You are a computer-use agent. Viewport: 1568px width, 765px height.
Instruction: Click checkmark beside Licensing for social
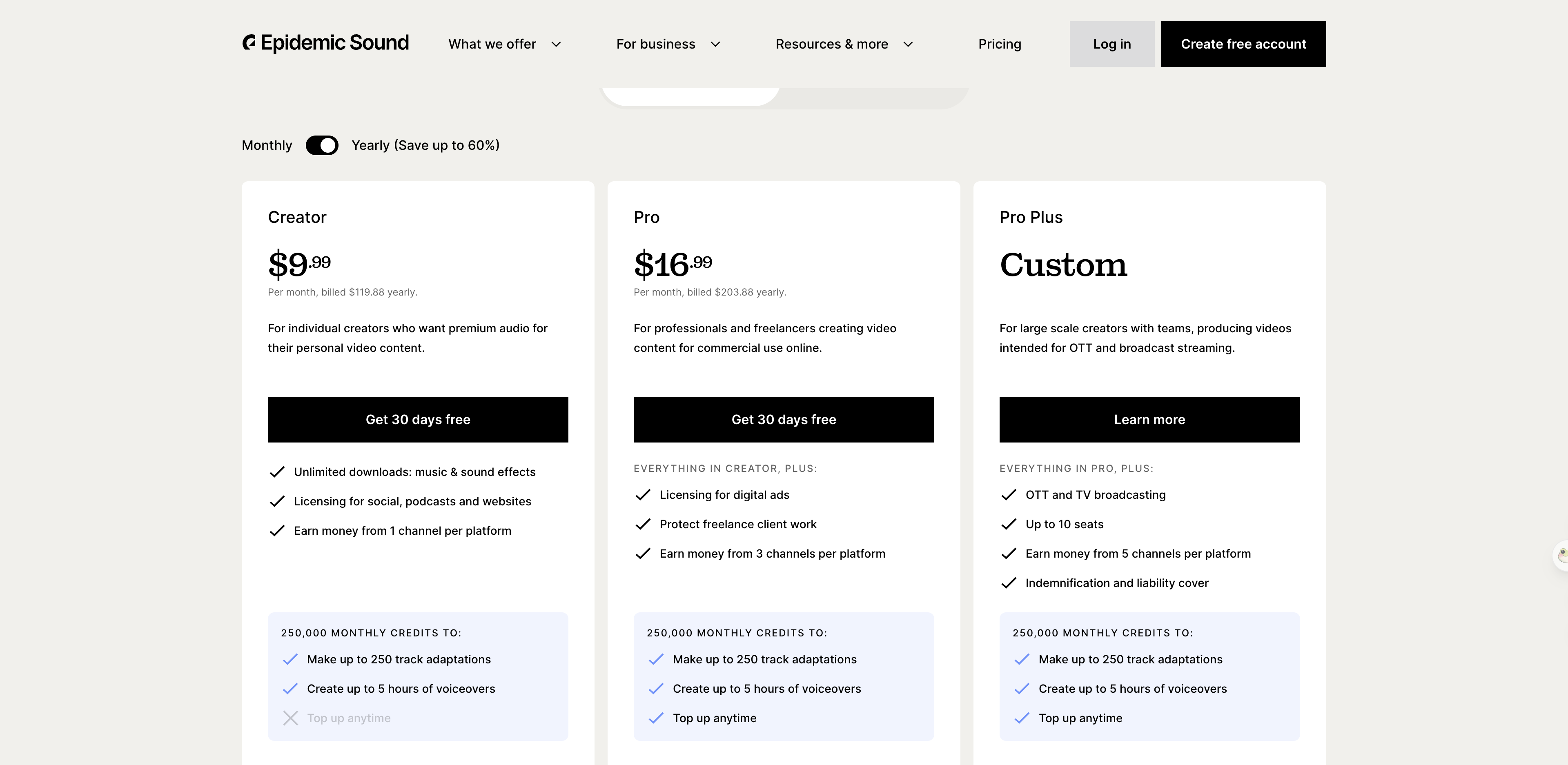coord(277,501)
